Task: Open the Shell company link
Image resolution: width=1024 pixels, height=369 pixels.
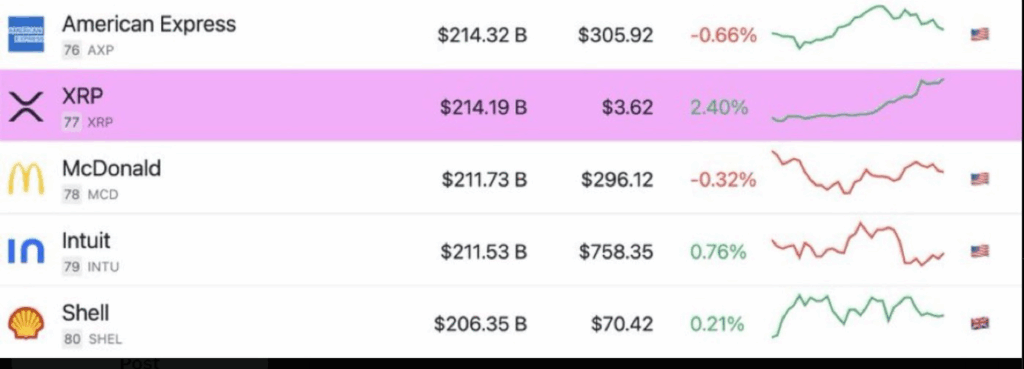Action: 86,313
